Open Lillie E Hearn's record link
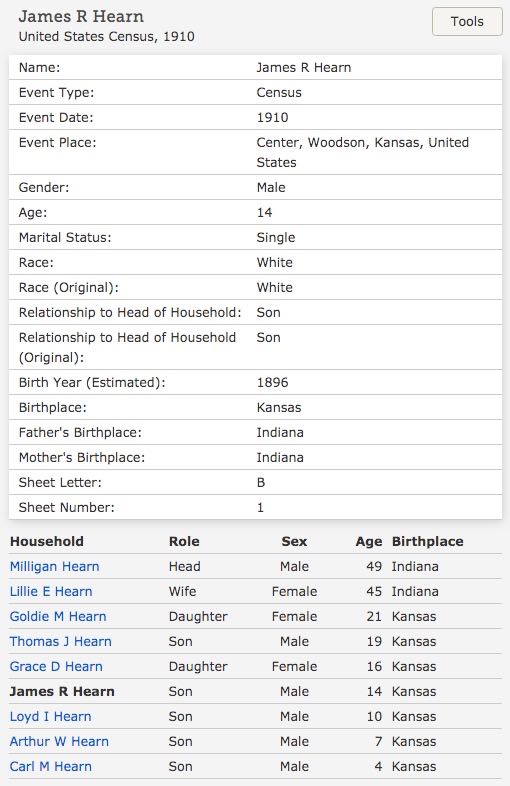This screenshot has height=786, width=510. tap(51, 592)
